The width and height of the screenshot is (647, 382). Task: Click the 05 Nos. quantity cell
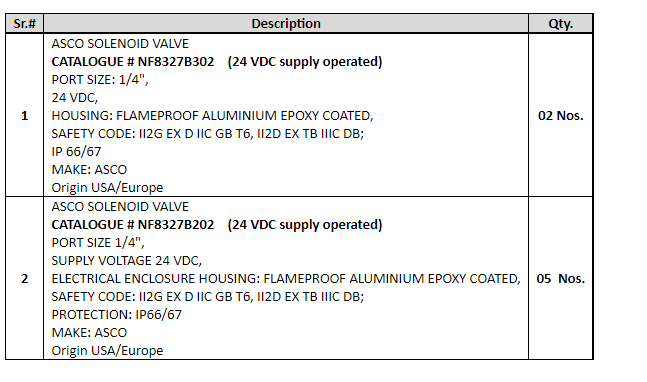click(x=561, y=278)
